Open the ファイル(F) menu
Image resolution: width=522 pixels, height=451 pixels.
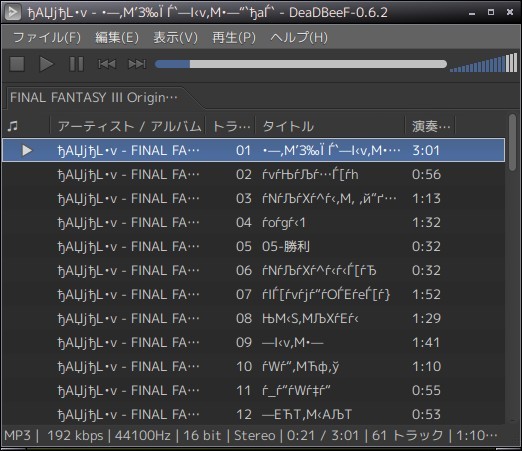[47, 37]
